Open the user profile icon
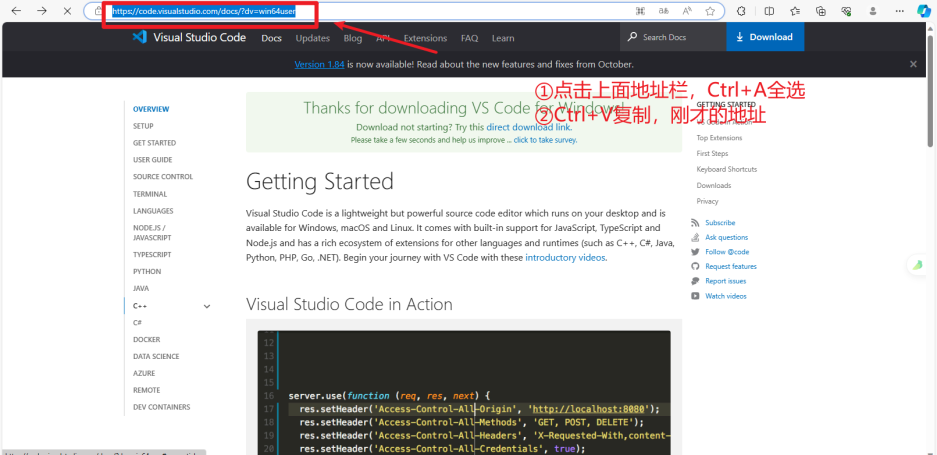 [873, 11]
